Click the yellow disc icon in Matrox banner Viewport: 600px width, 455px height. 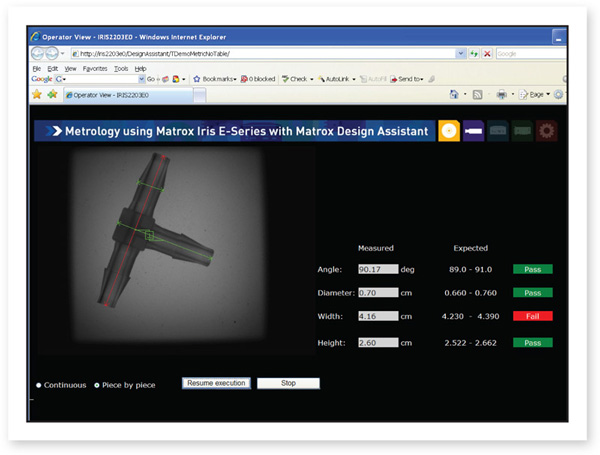click(x=449, y=131)
